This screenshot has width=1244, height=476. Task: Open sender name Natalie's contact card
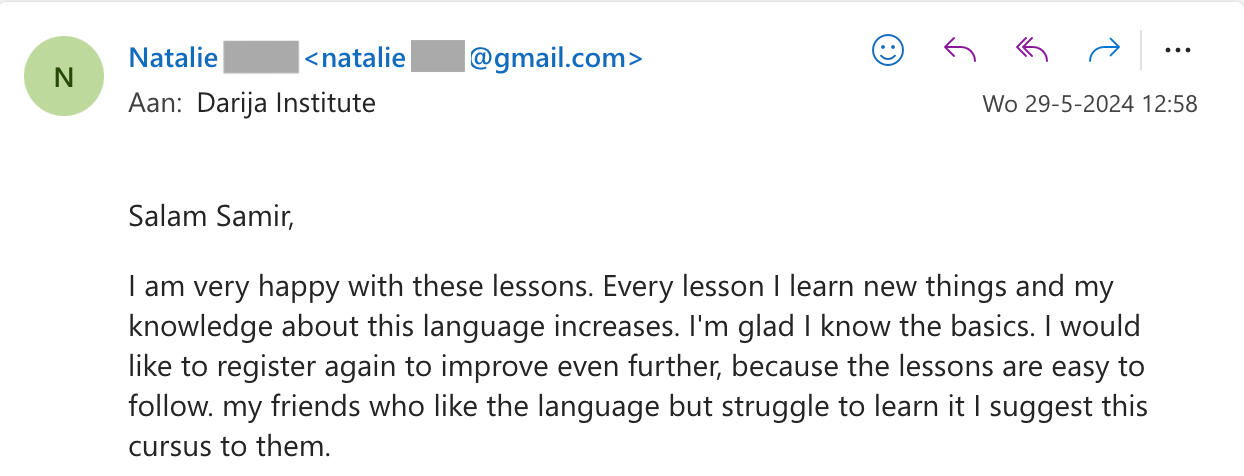click(x=173, y=58)
